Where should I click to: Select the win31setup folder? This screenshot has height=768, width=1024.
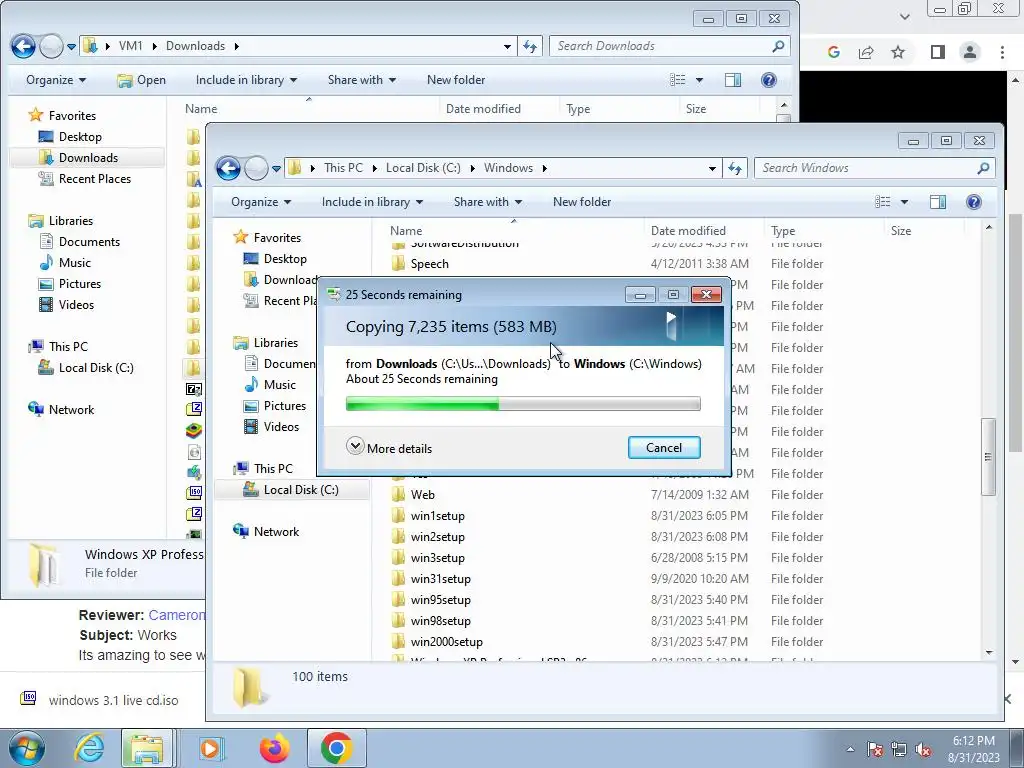point(431,579)
